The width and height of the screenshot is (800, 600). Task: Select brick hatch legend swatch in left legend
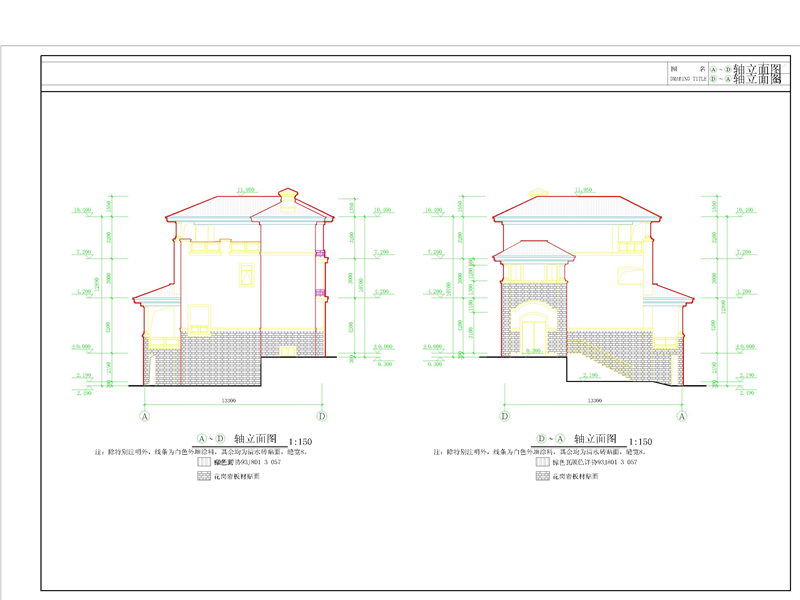tap(205, 477)
